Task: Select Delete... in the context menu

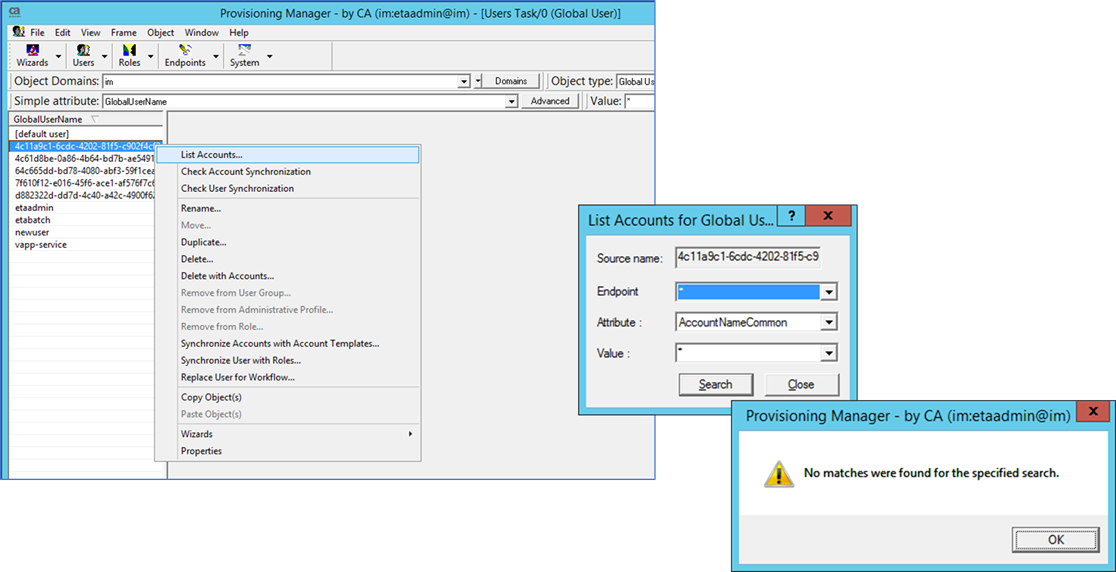Action: click(x=288, y=259)
